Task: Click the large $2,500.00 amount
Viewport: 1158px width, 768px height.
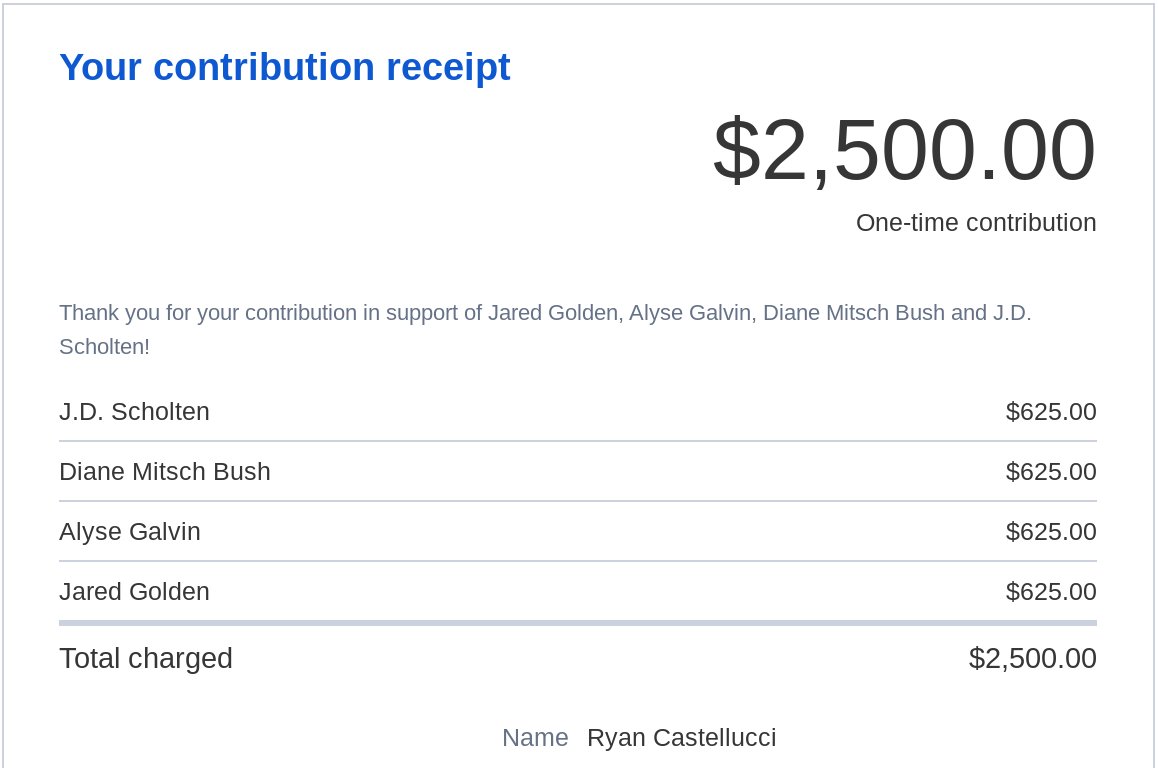Action: (x=904, y=151)
